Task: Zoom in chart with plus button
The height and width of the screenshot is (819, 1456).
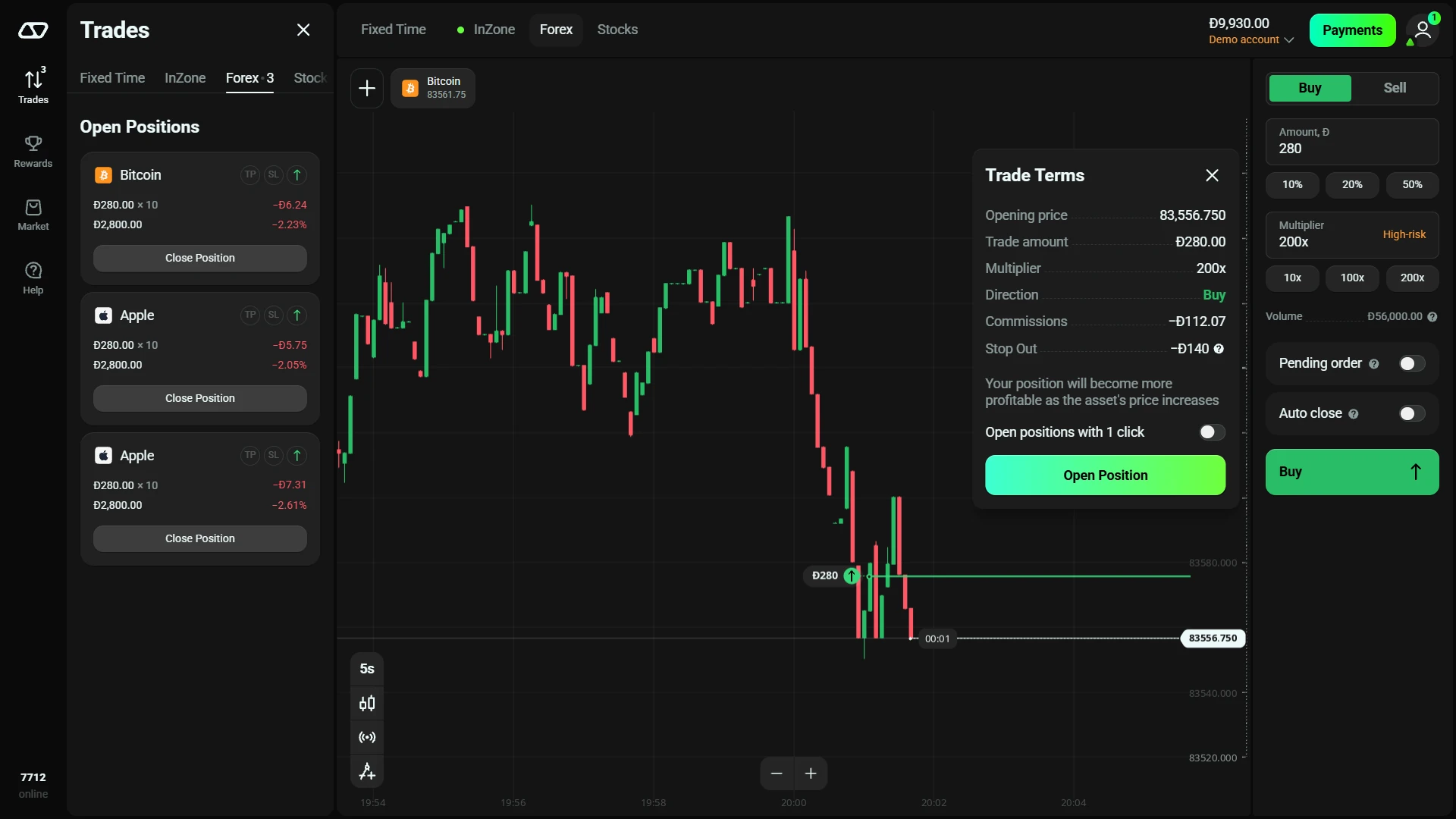Action: tap(811, 773)
